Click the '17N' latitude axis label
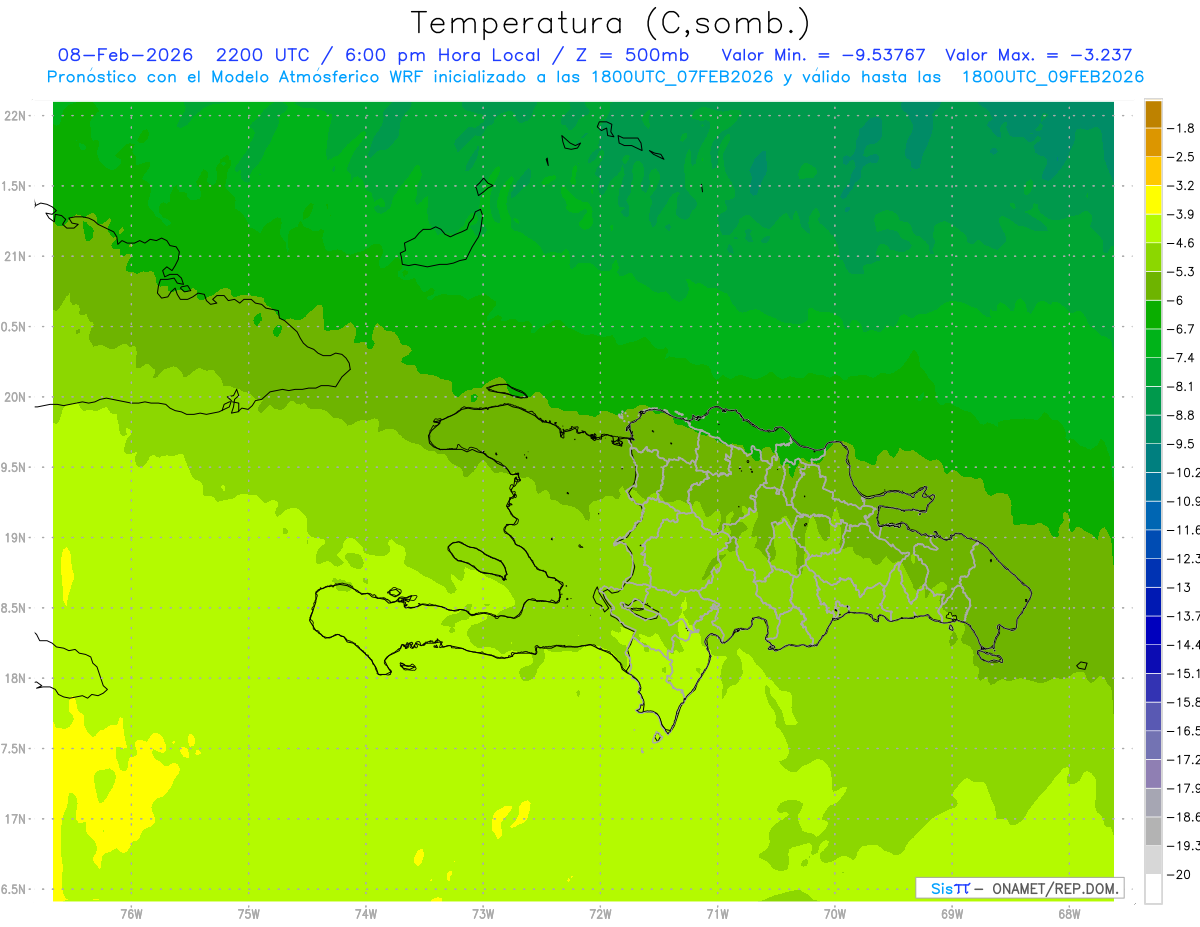Viewport: 1200px width, 927px height. (x=15, y=819)
